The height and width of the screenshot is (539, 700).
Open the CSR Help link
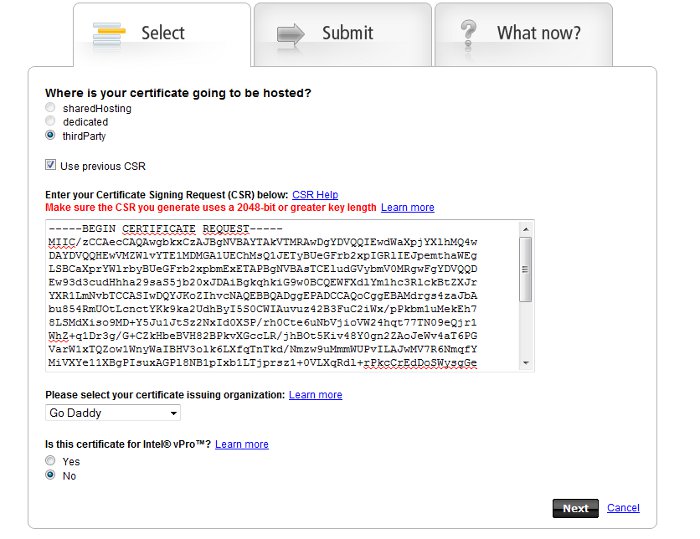tap(315, 194)
